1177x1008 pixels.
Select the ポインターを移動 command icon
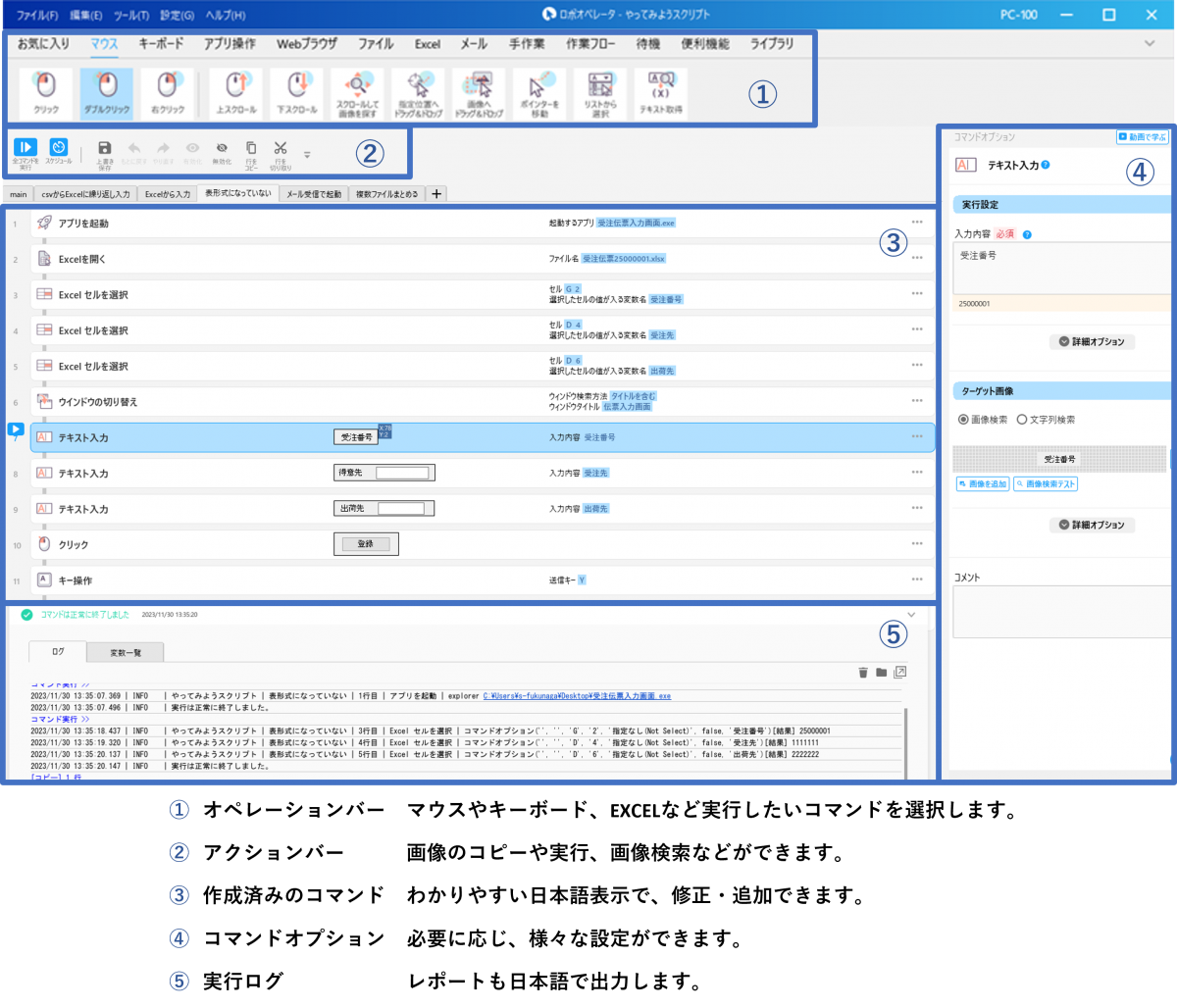(539, 94)
